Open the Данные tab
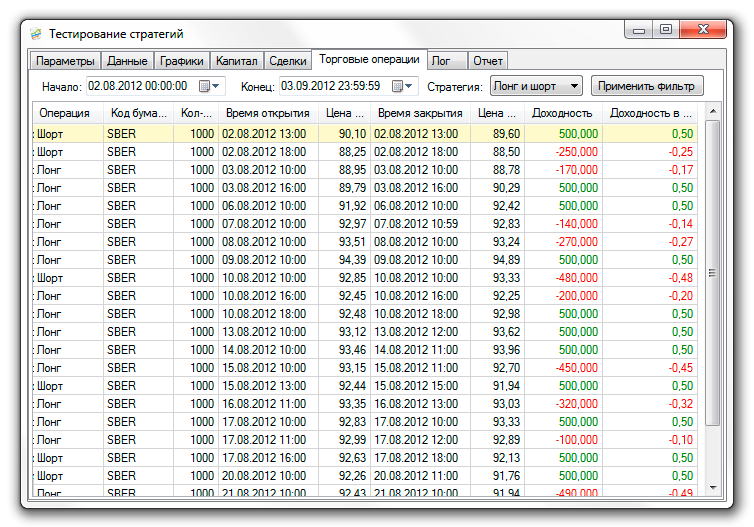Image resolution: width=754 pixels, height=527 pixels. [x=128, y=61]
